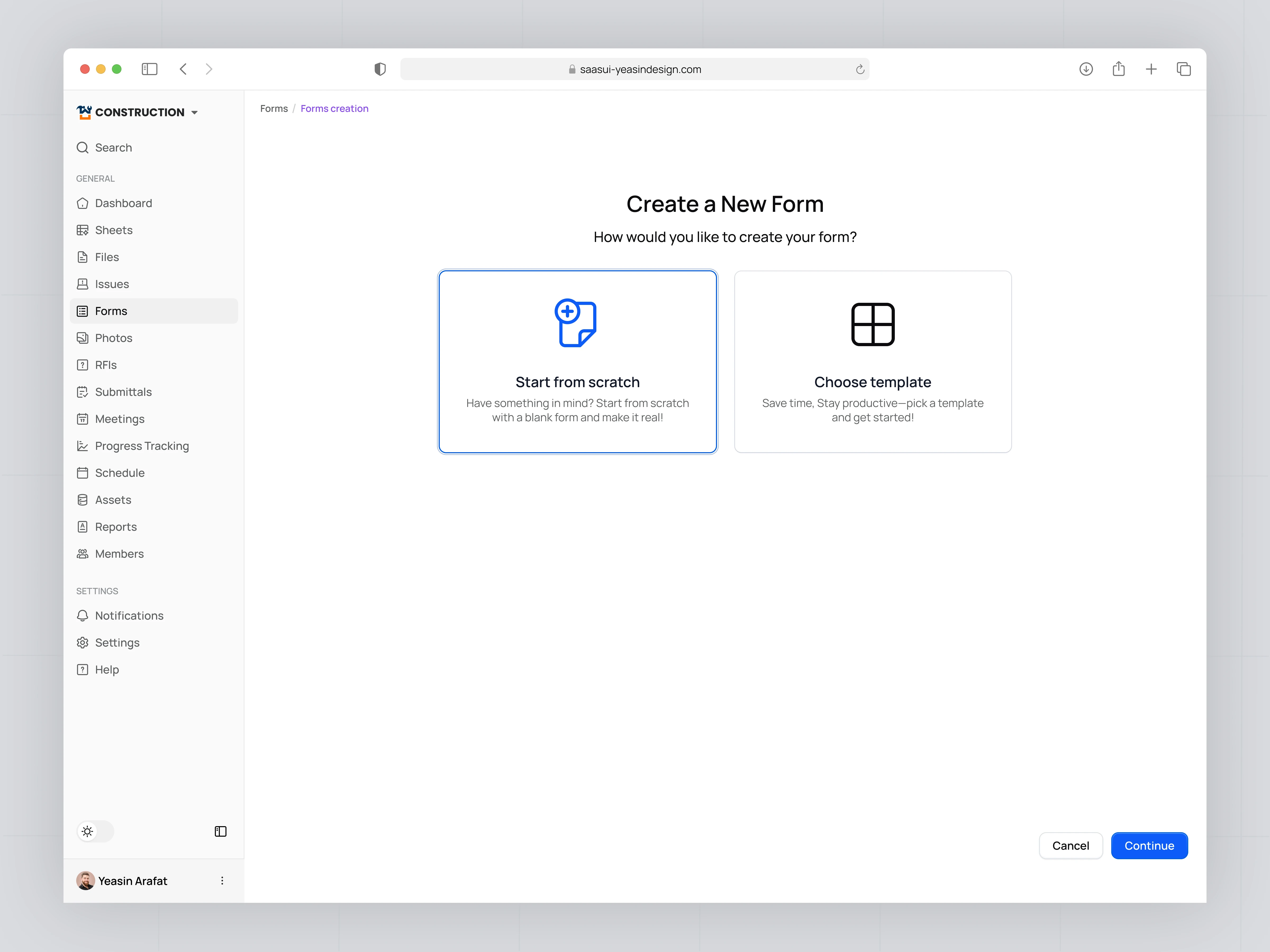Show tab overview icon in browser
Viewport: 1270px width, 952px height.
1184,69
